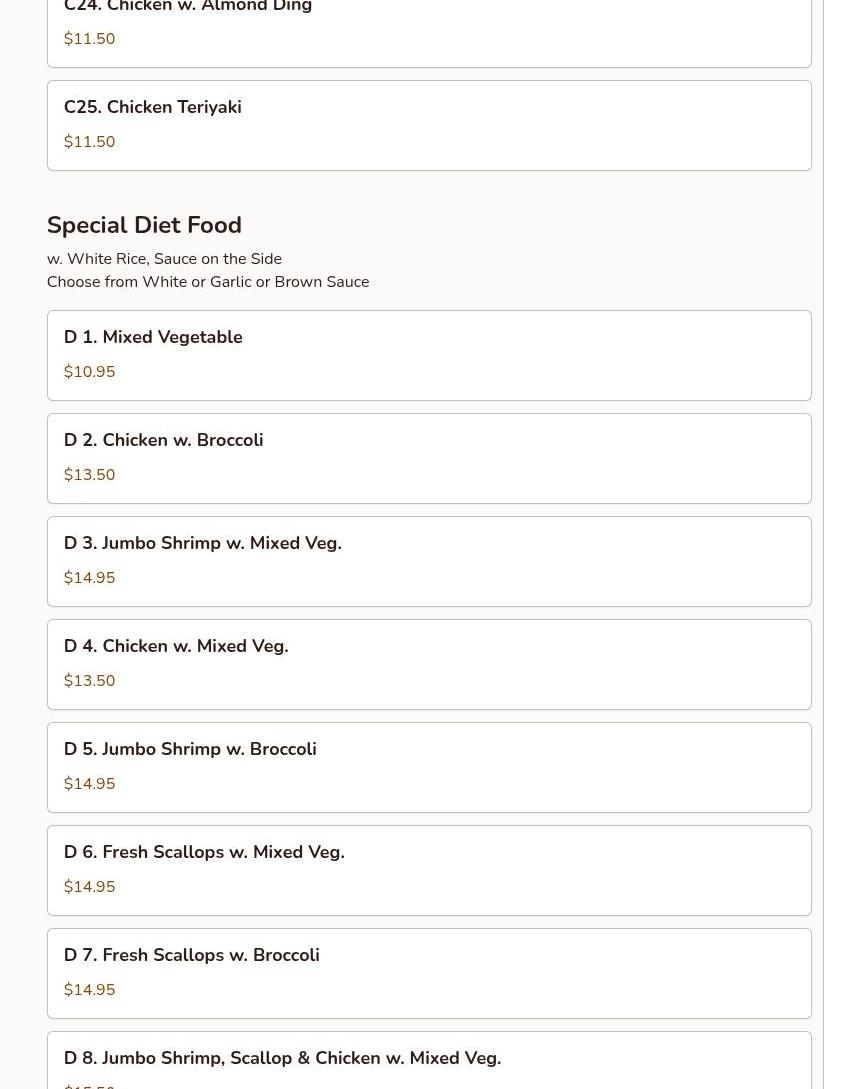This screenshot has height=1089, width=844.
Task: Choose D 2. Chicken w. Broccoli
Action: click(x=164, y=440)
